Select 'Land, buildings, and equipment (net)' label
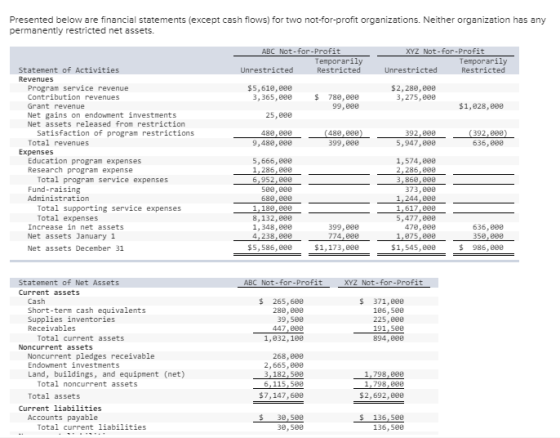This screenshot has height=438, width=560. click(106, 374)
